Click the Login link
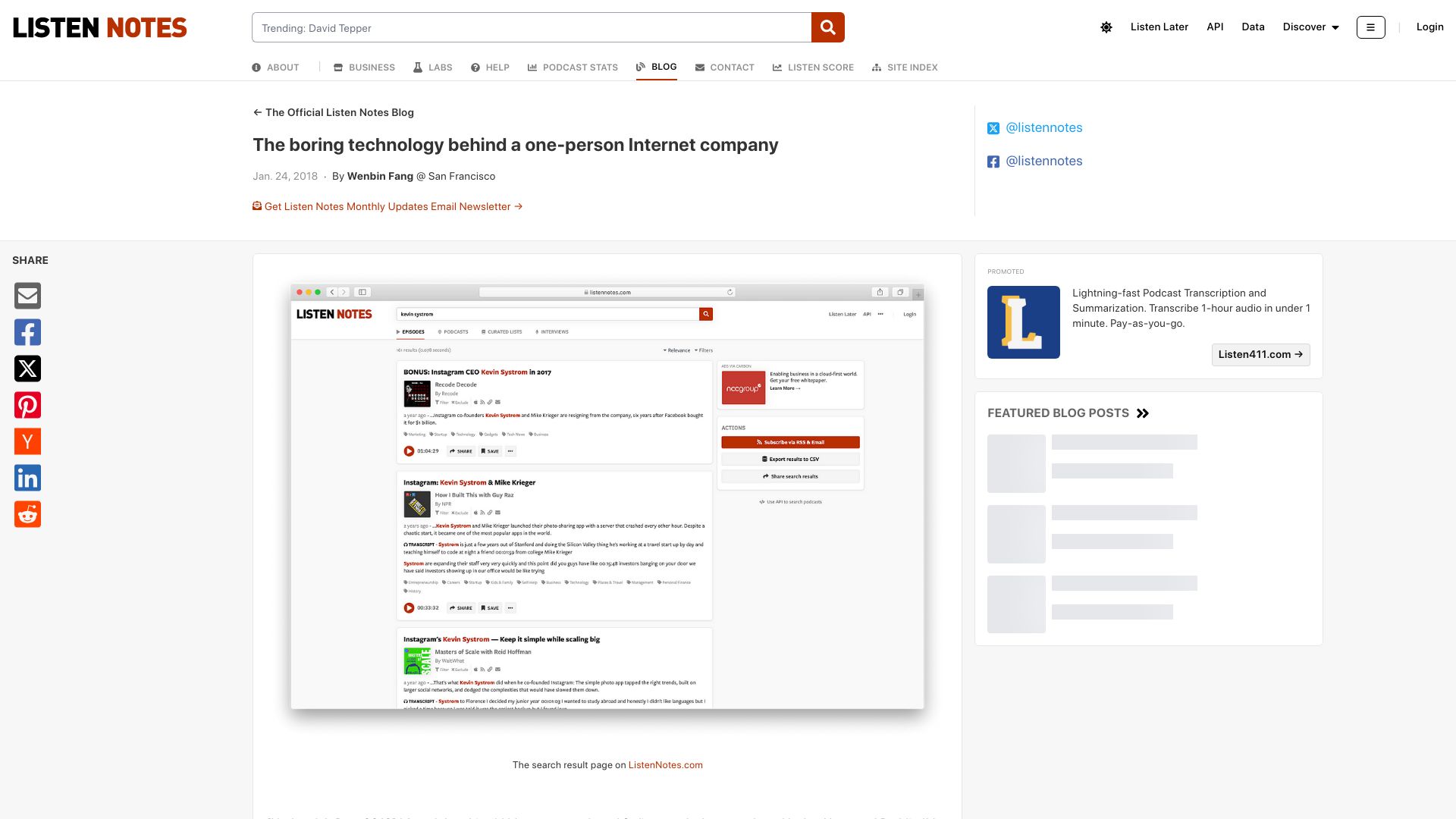 1429,27
